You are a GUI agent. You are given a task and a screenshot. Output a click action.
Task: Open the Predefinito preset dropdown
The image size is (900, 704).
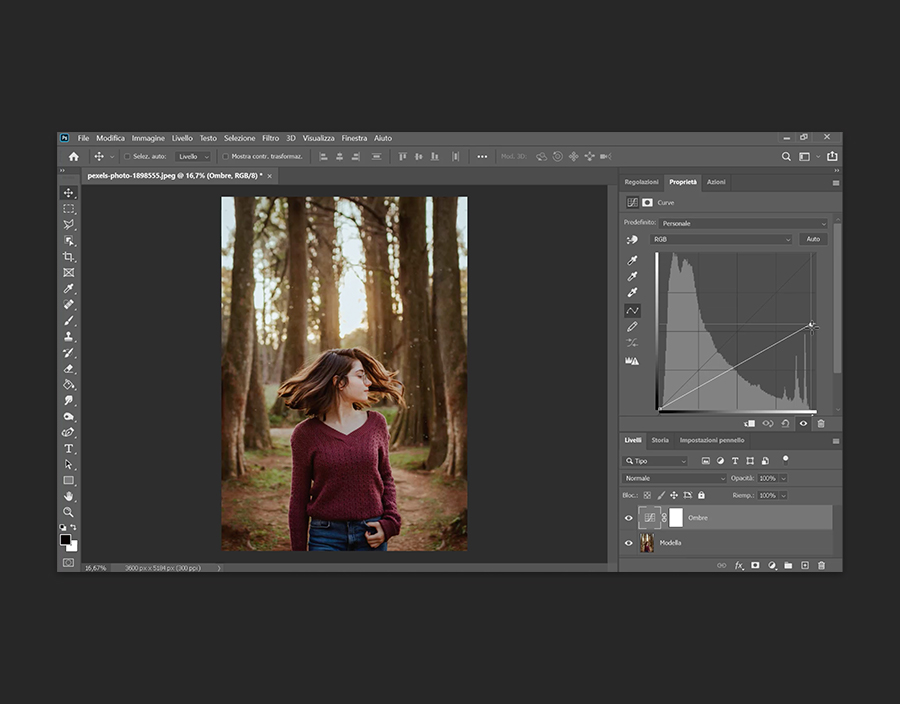pos(743,223)
